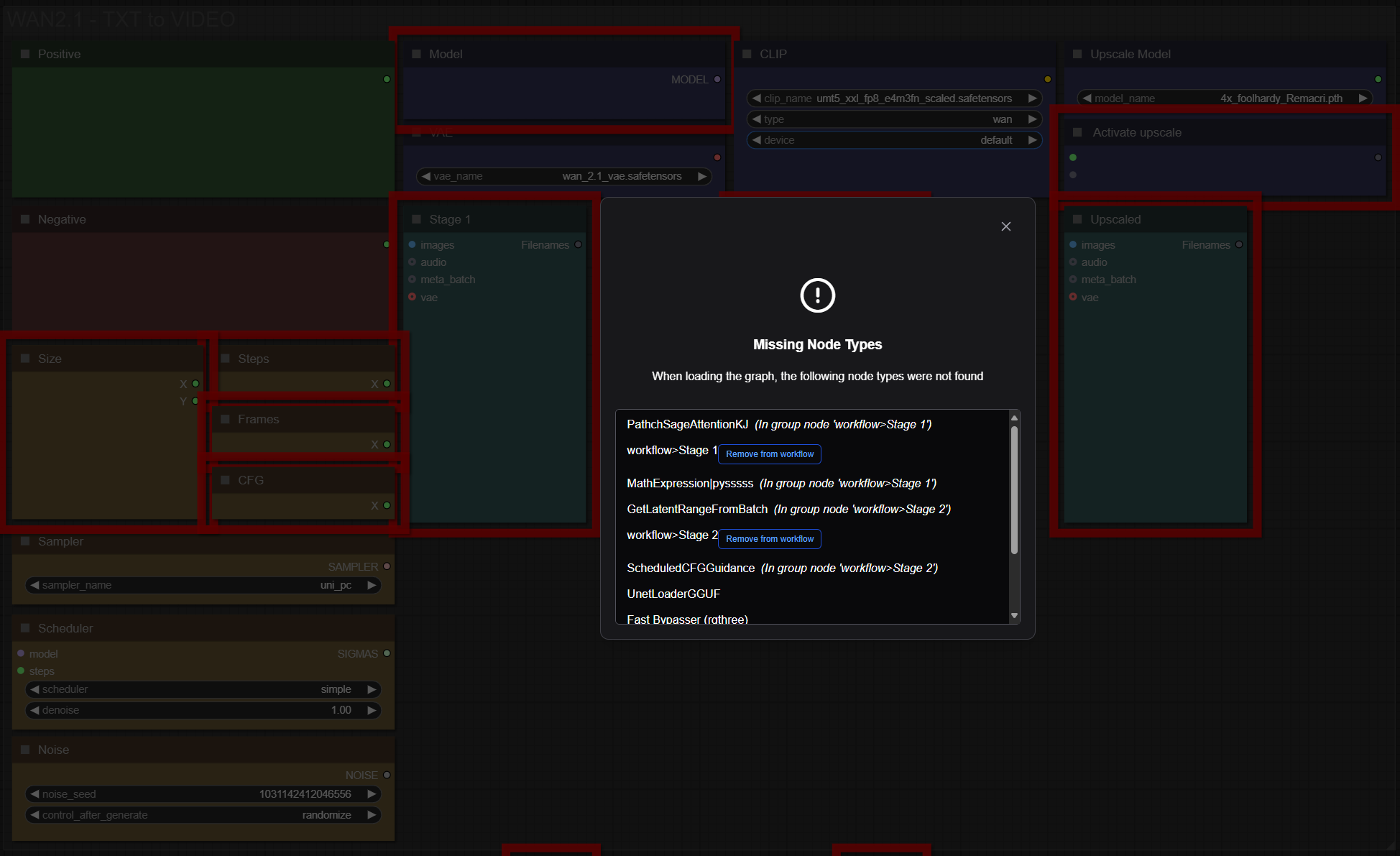Click Upscaled node images input socket

click(x=1073, y=245)
